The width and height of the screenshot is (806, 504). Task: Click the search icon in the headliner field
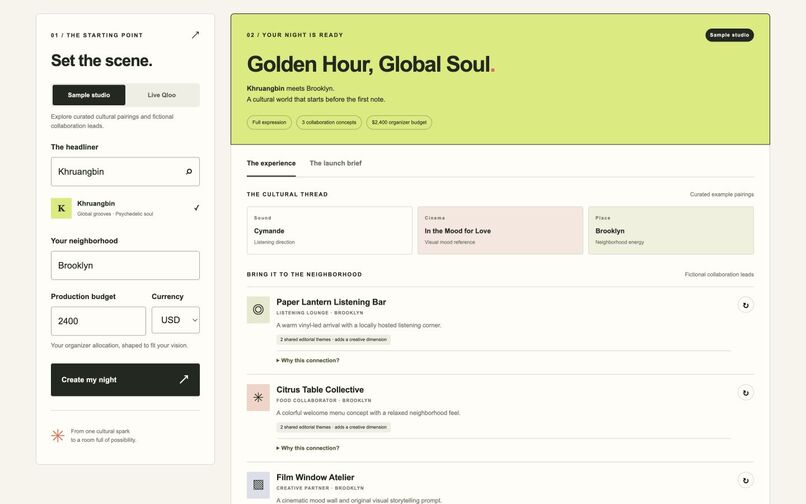pyautogui.click(x=189, y=172)
